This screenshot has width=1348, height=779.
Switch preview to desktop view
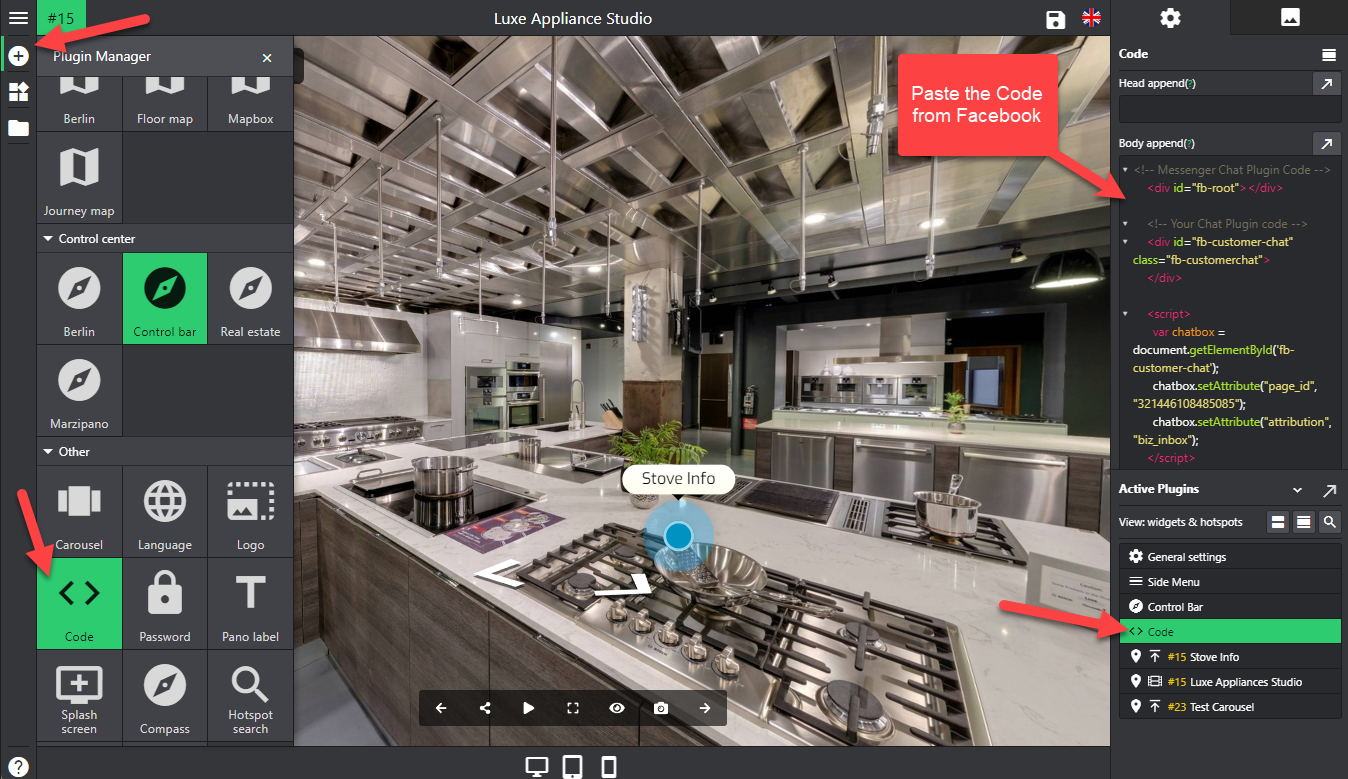coord(537,767)
